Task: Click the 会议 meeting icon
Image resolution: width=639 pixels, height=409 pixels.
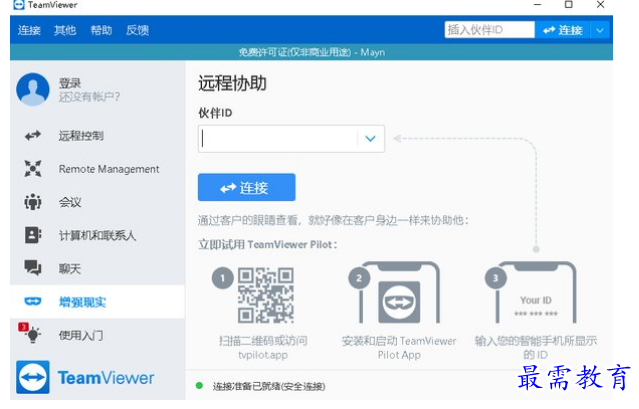Action: pos(33,202)
